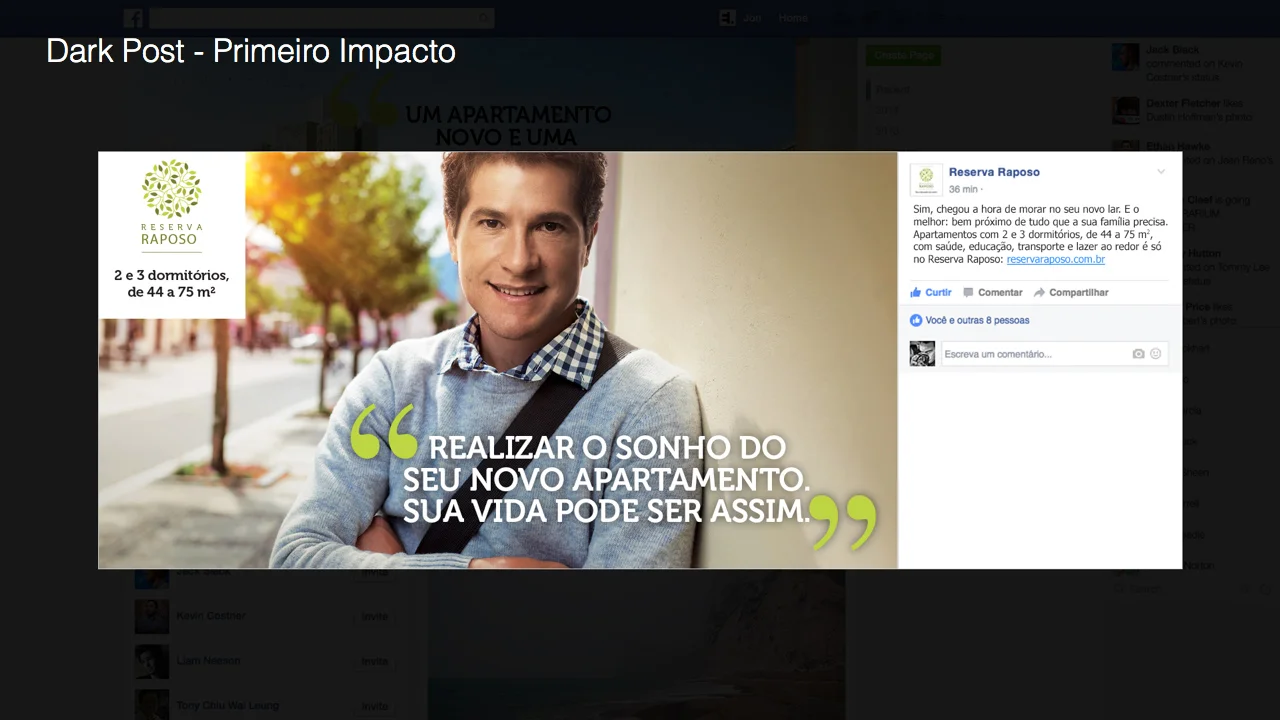The image size is (1280, 720).
Task: Invite Kevin Costner with Invite button
Action: pyautogui.click(x=375, y=617)
